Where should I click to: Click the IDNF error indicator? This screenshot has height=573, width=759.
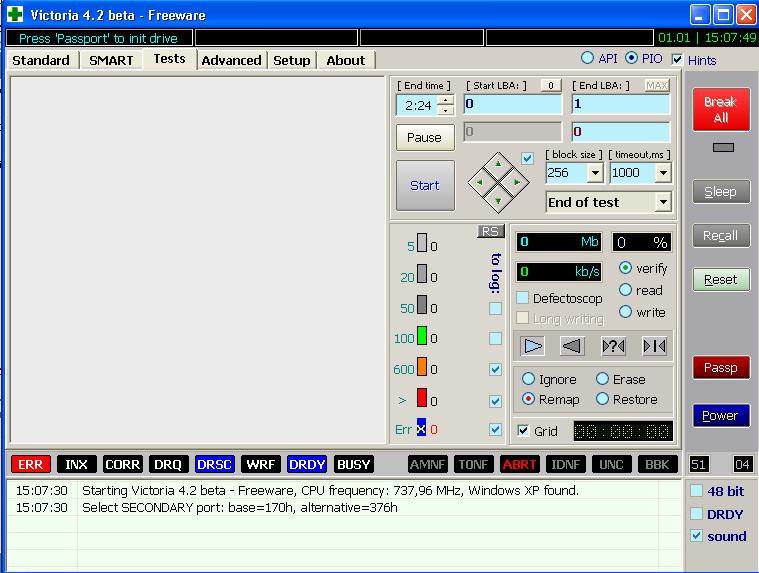565,465
